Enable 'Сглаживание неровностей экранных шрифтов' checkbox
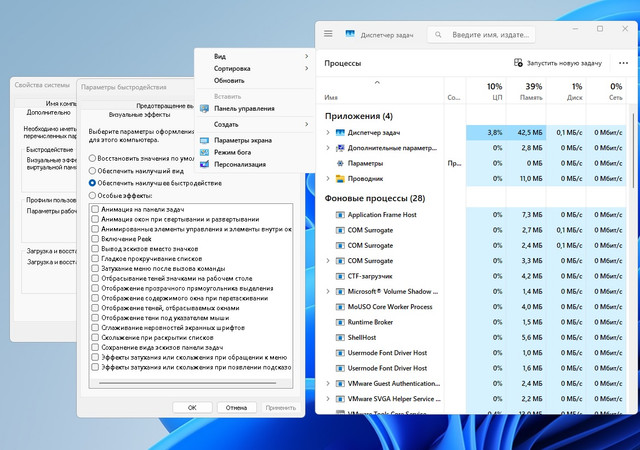The width and height of the screenshot is (640, 450). [95, 327]
